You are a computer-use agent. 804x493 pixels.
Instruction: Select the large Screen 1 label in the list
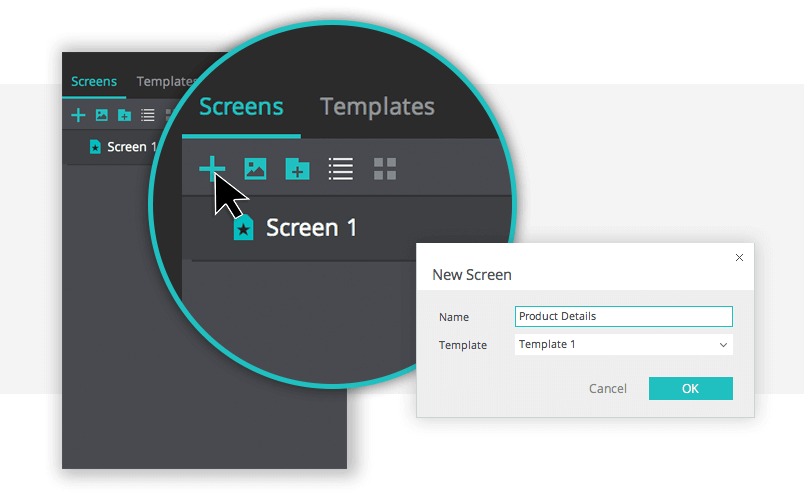(x=311, y=228)
